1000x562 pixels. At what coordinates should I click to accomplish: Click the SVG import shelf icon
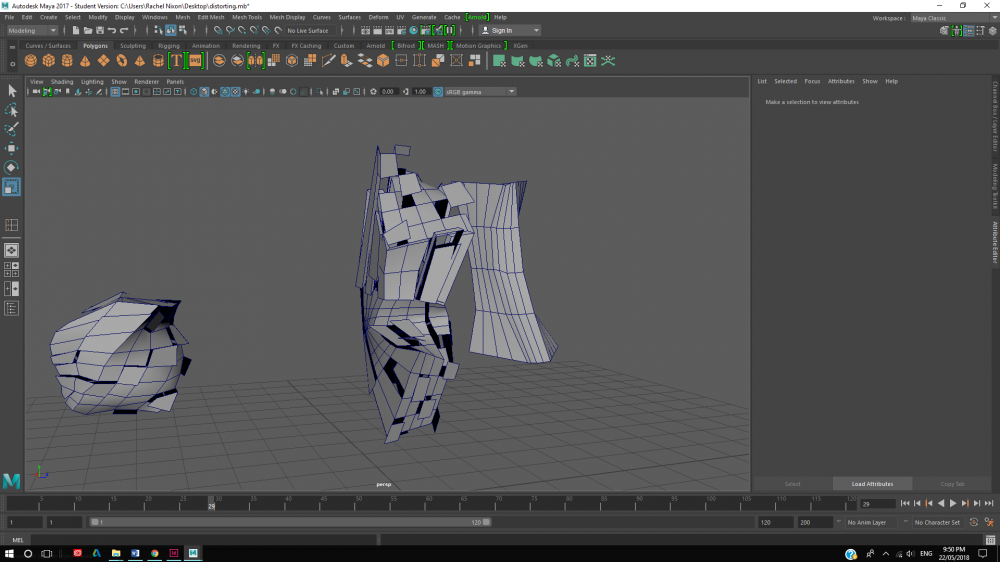(x=195, y=61)
